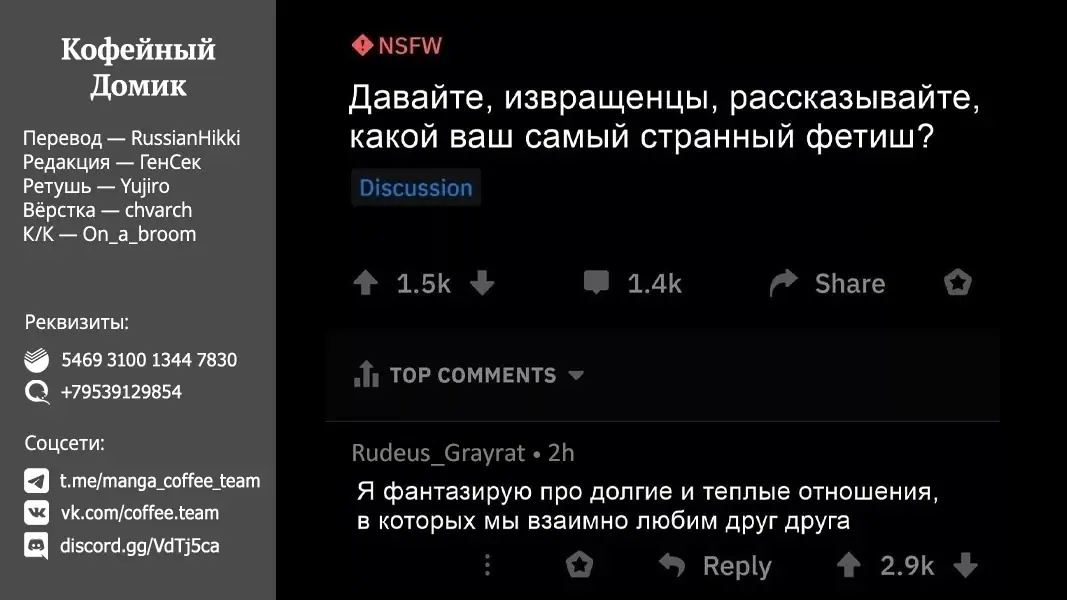The width and height of the screenshot is (1067, 600).
Task: Award the Rudeus_Grayrat comment
Action: [x=580, y=566]
